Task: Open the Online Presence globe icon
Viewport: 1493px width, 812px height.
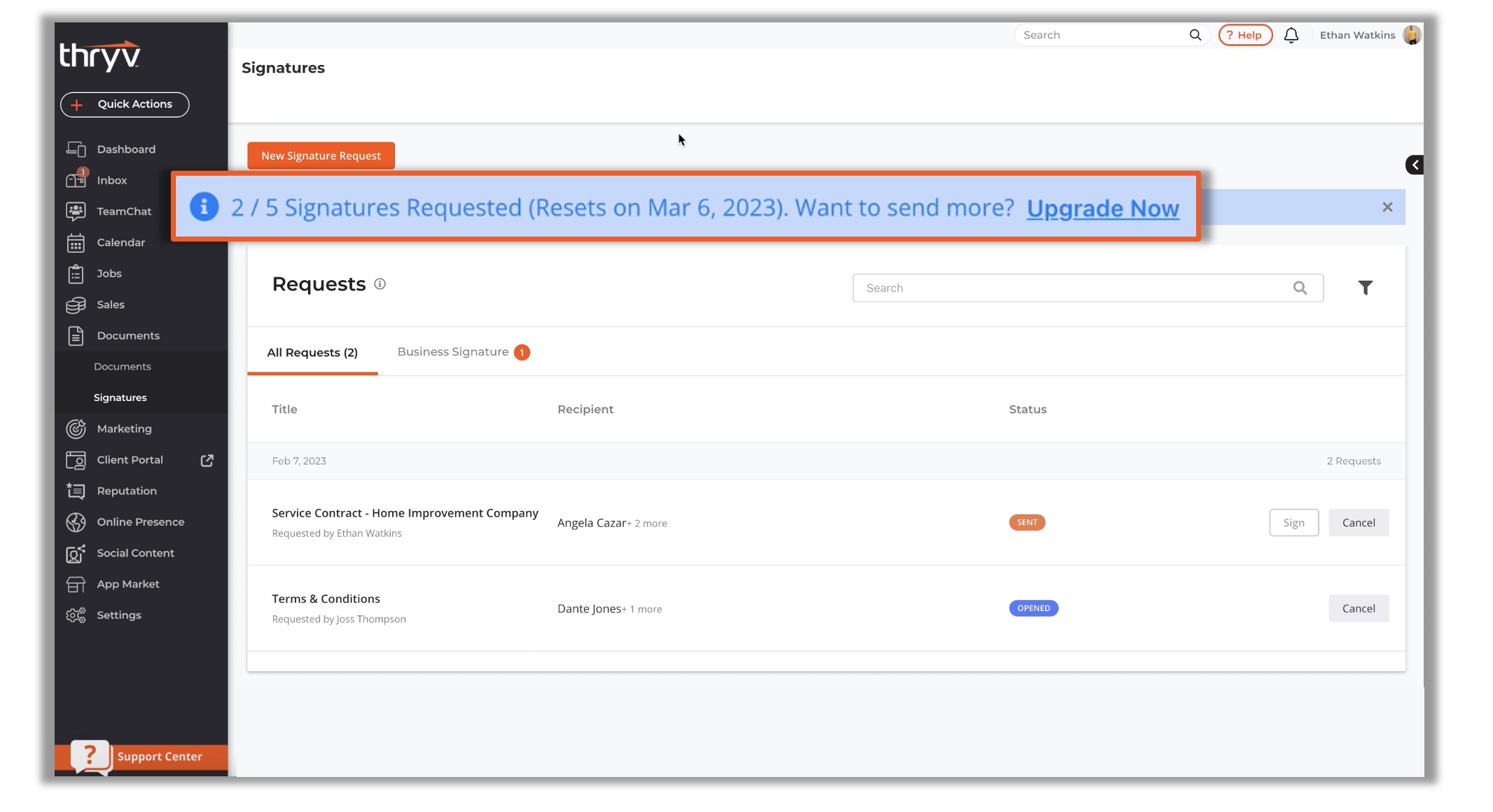Action: 76,522
